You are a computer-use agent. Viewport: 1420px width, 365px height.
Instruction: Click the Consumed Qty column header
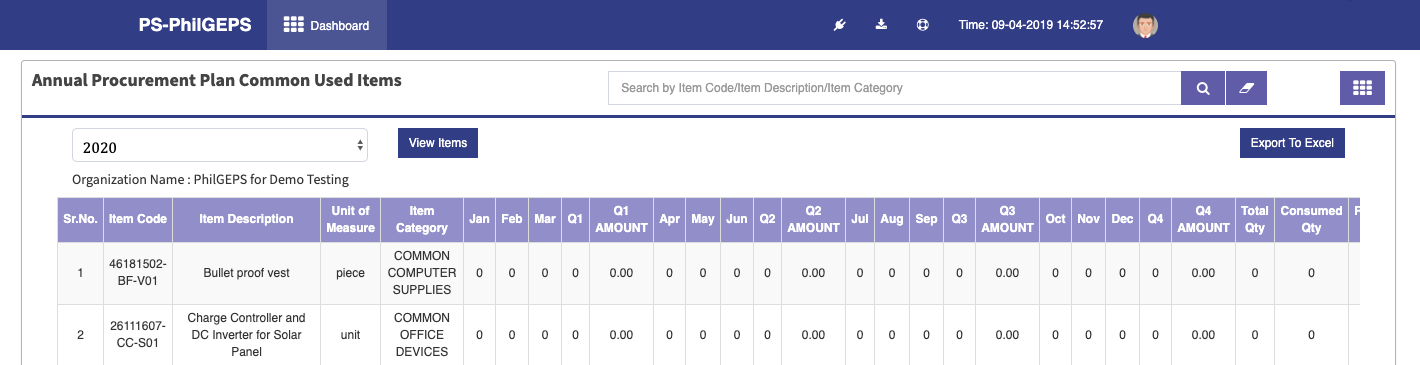[x=1311, y=219]
